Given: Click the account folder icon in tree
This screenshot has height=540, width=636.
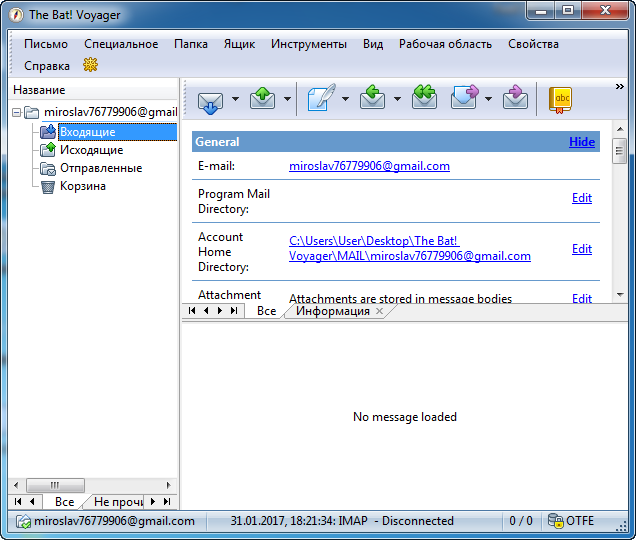Looking at the screenshot, I should pos(31,112).
